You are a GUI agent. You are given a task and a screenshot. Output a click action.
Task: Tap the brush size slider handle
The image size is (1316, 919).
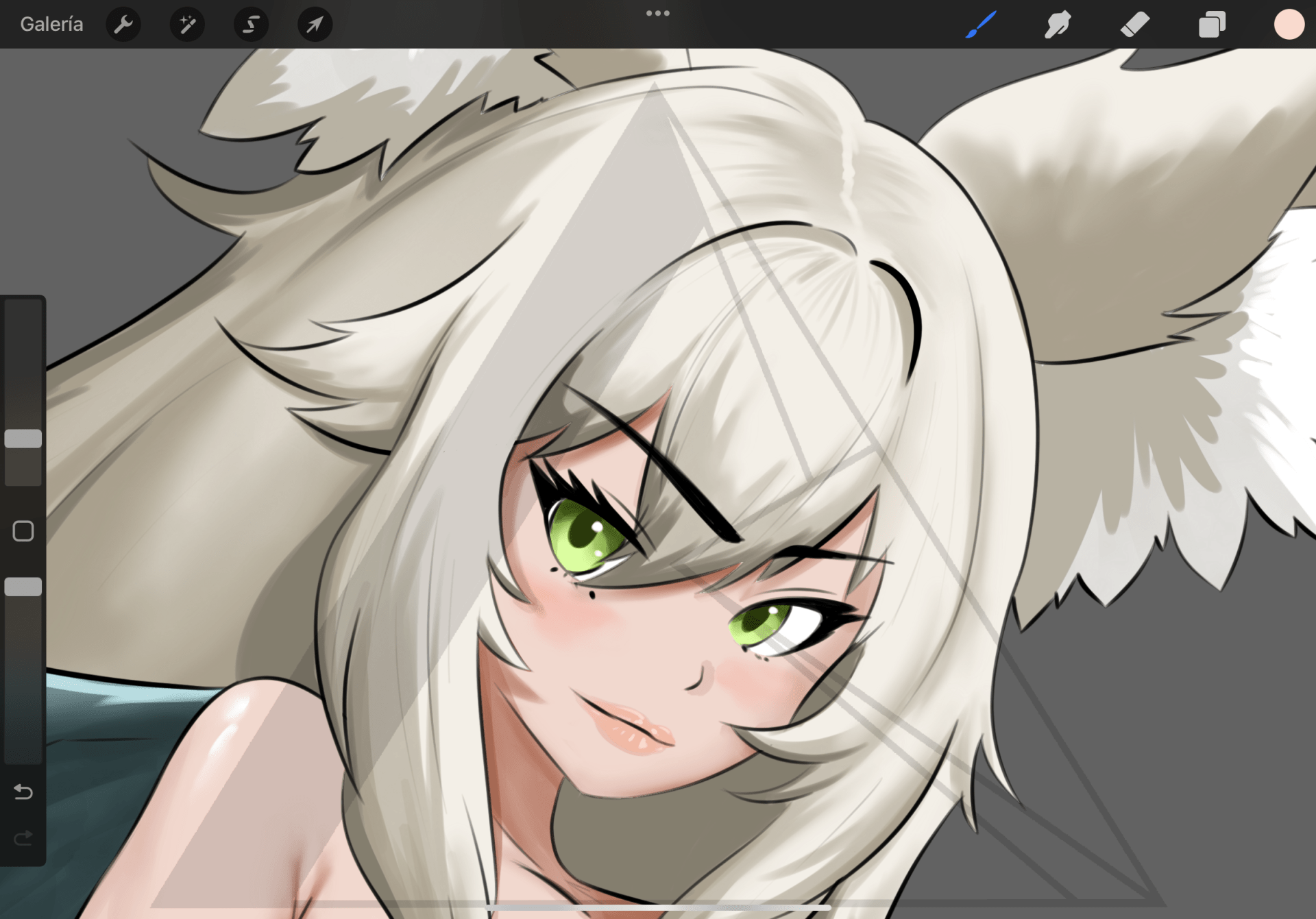click(23, 439)
